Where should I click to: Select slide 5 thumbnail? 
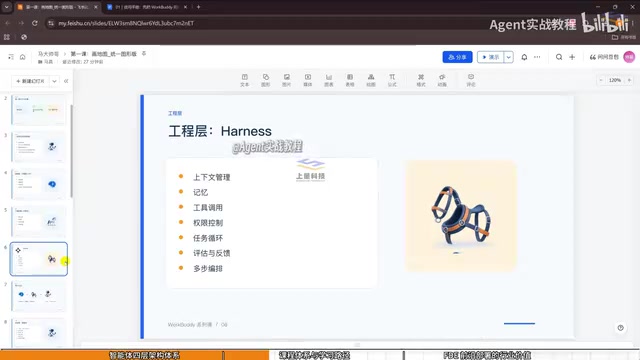(x=38, y=221)
